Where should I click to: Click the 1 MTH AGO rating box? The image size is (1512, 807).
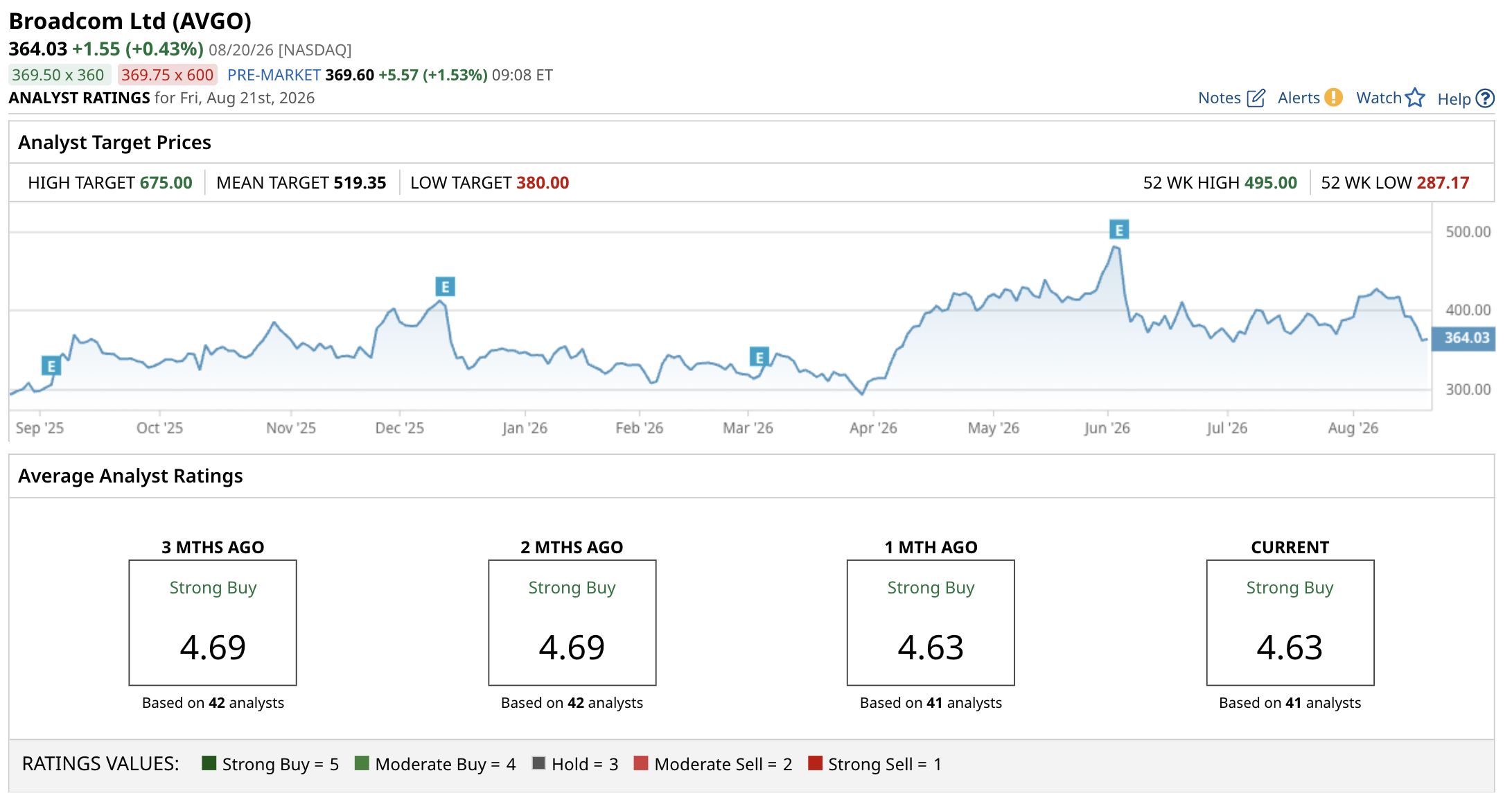click(931, 623)
